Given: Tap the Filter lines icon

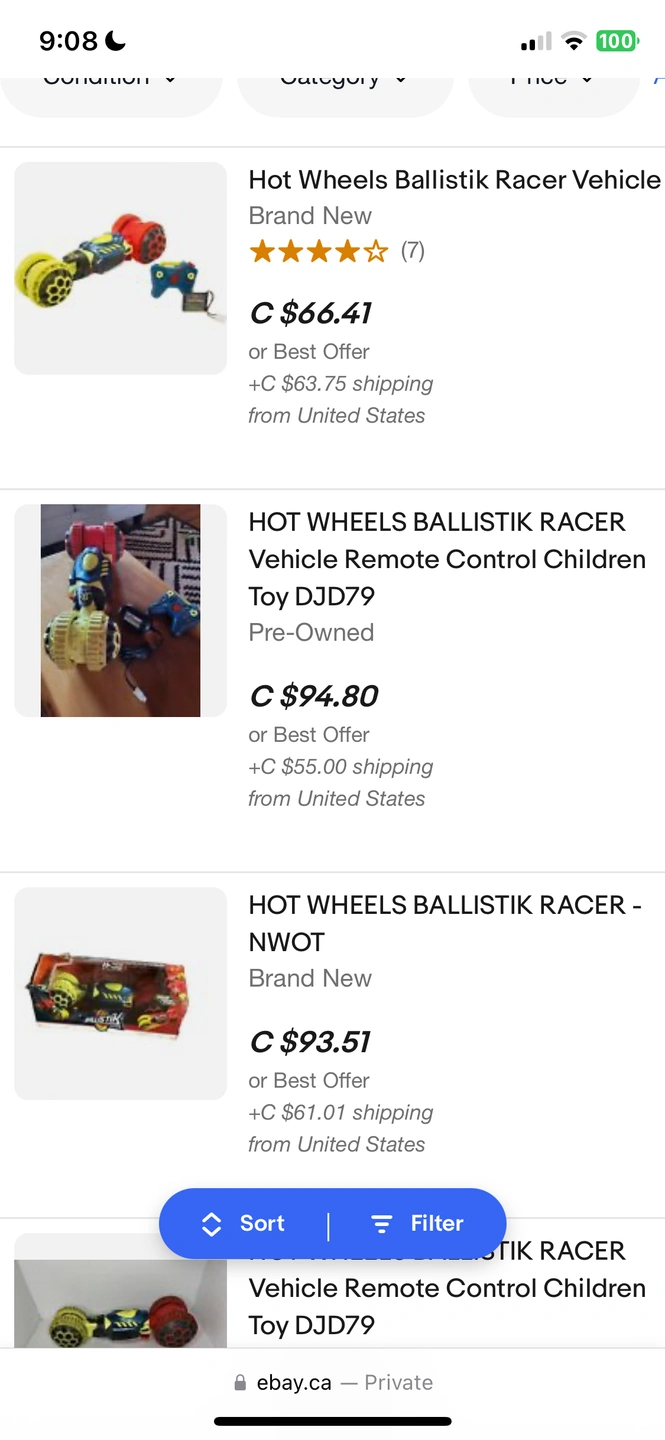Looking at the screenshot, I should tap(381, 1224).
